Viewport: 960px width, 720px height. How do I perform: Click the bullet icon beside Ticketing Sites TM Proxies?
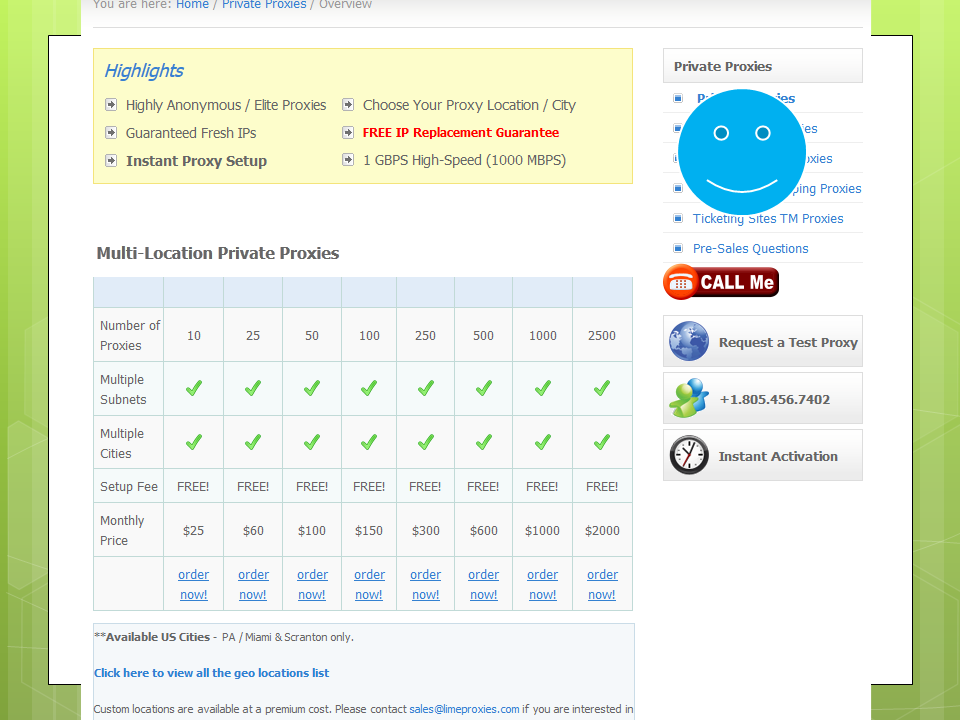pyautogui.click(x=678, y=218)
